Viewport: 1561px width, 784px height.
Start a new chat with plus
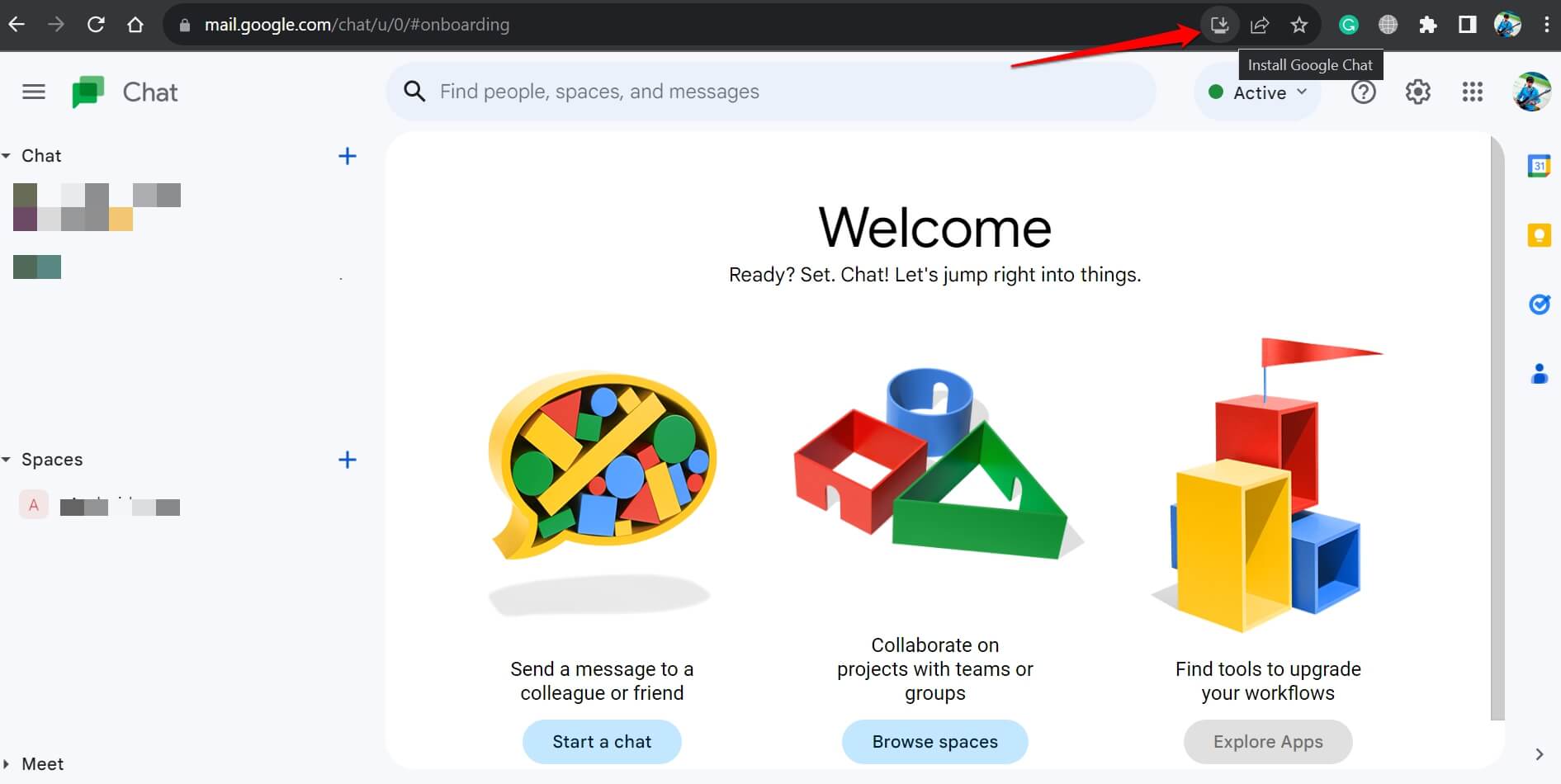tap(348, 156)
